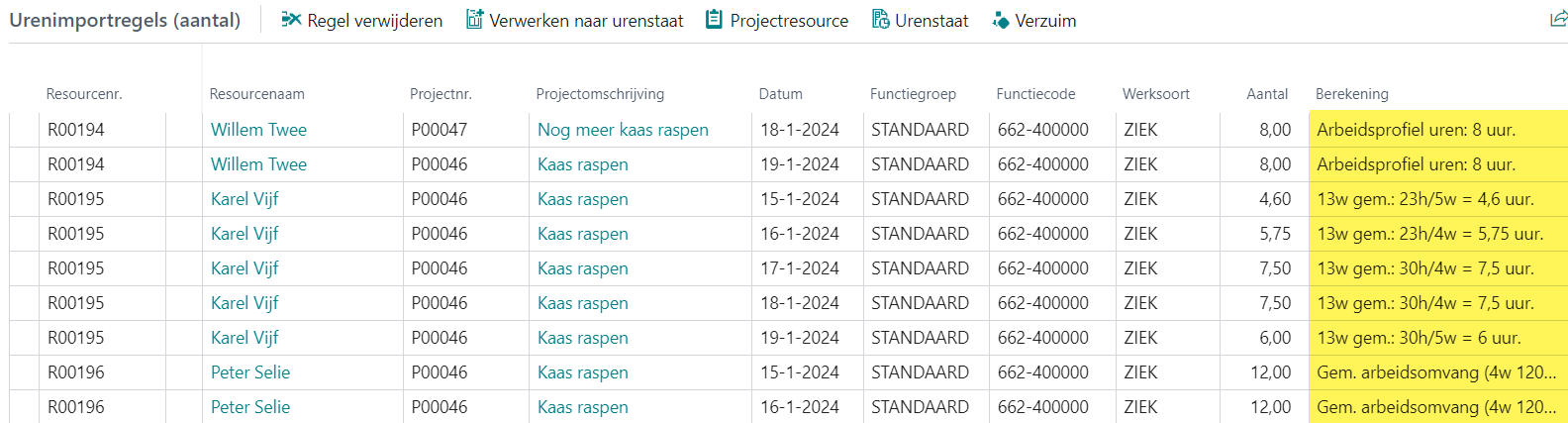Image resolution: width=1568 pixels, height=423 pixels.
Task: Click the Aantal column header
Action: (x=1266, y=94)
